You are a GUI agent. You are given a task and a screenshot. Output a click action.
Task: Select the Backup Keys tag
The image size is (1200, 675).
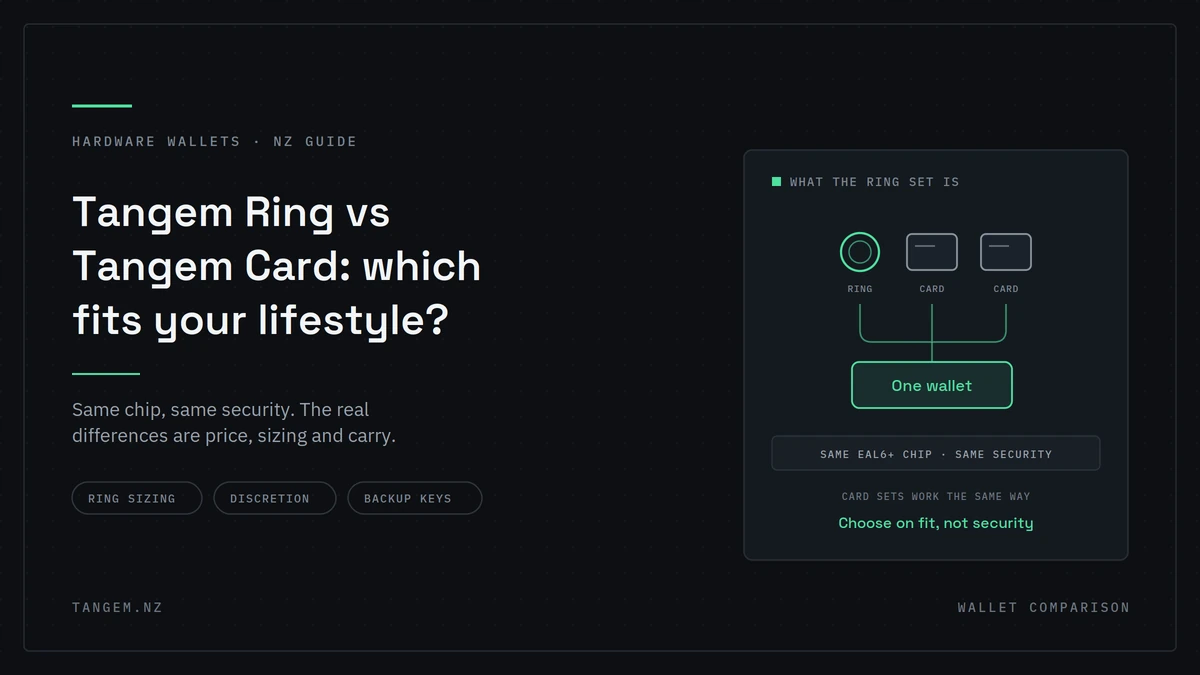tap(415, 498)
